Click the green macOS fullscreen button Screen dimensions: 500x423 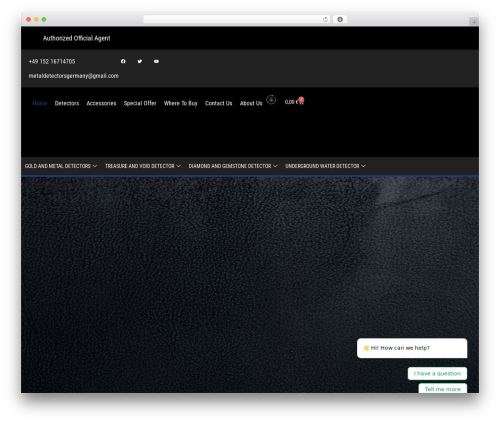(44, 19)
